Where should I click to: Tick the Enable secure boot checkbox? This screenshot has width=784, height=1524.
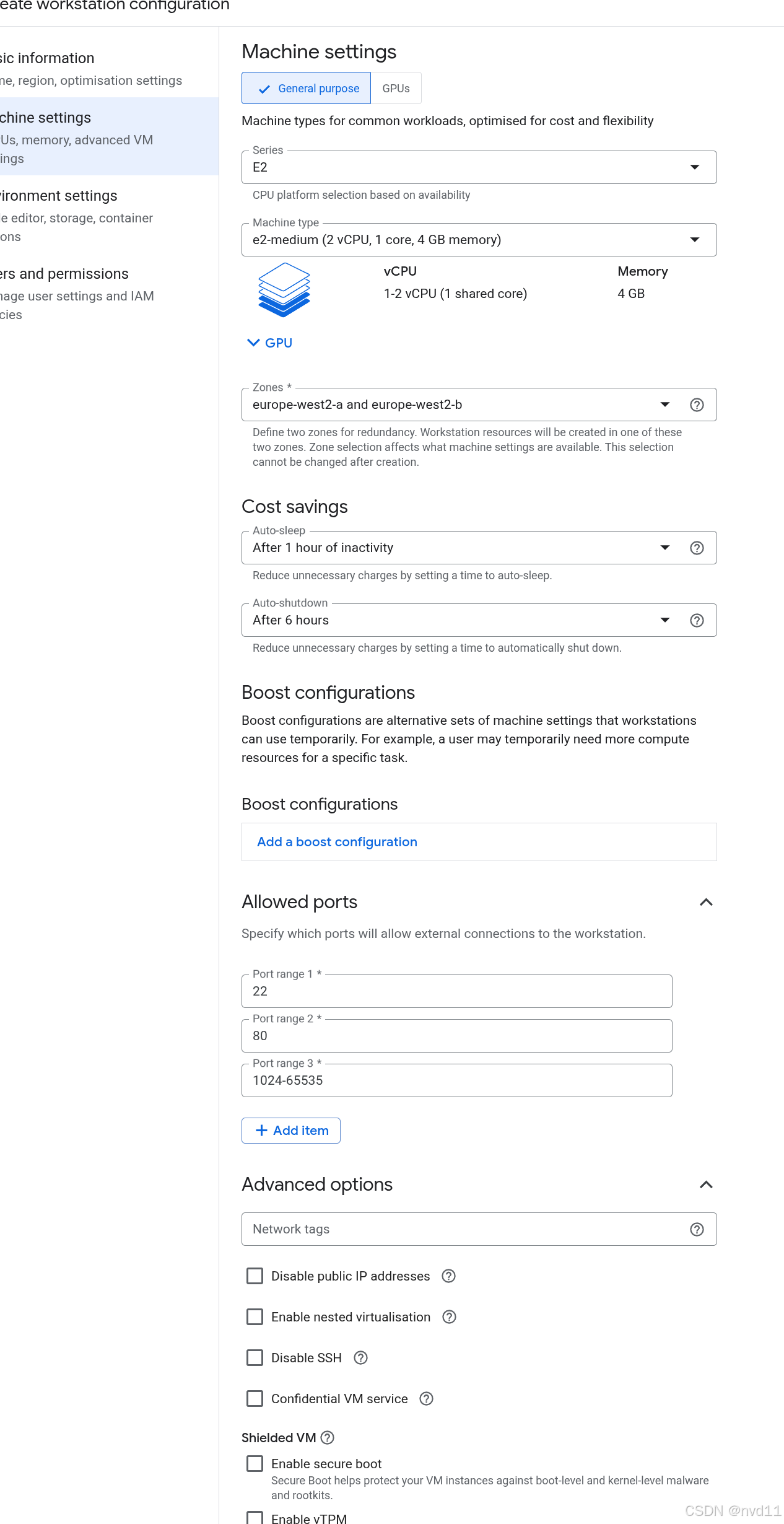(255, 1463)
